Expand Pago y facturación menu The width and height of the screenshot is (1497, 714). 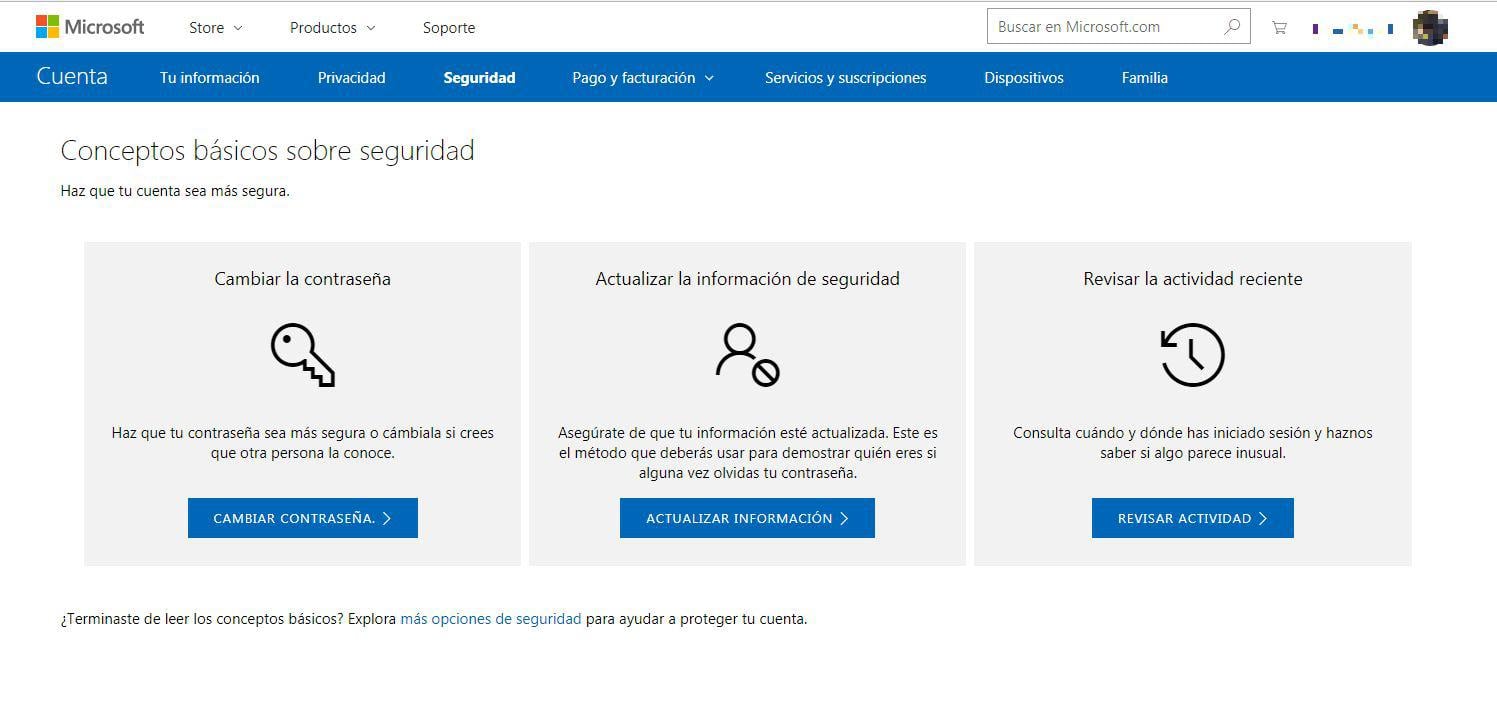tap(642, 77)
